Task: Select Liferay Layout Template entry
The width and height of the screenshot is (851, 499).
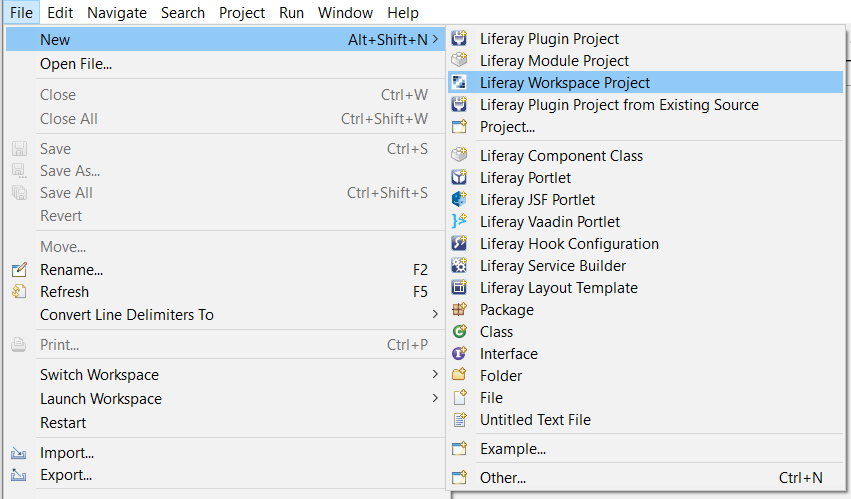Action: click(x=646, y=287)
